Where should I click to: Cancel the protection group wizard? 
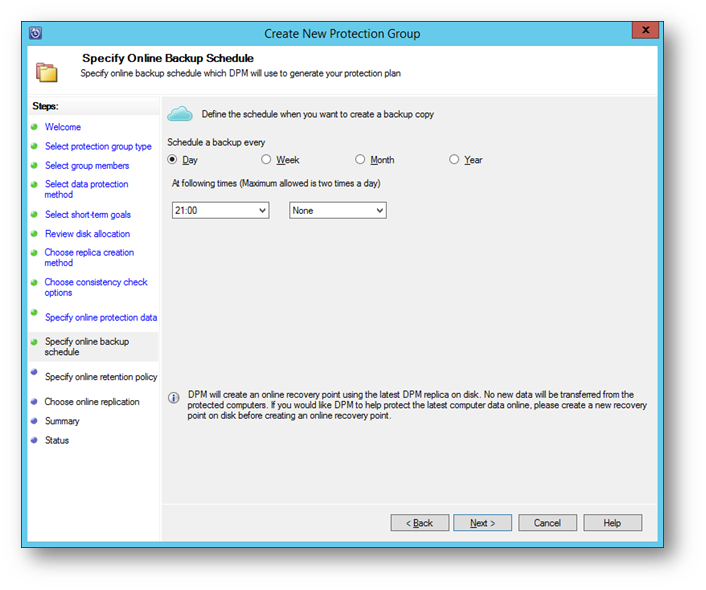tap(548, 523)
